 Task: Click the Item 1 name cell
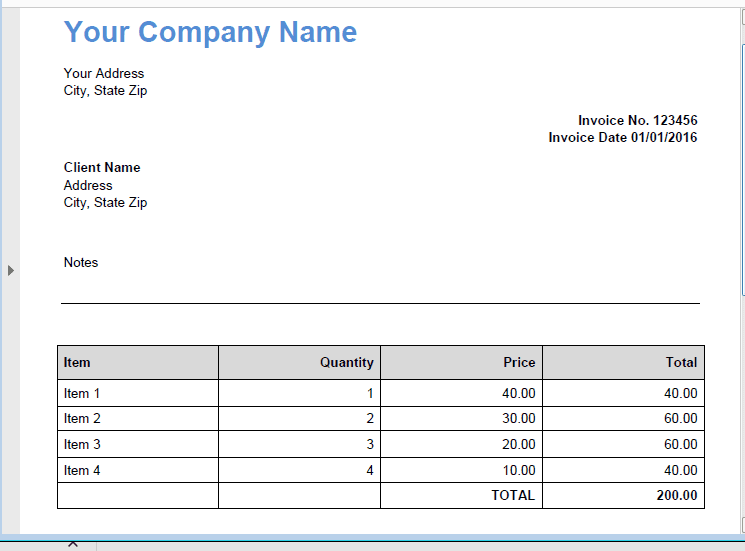click(x=137, y=393)
